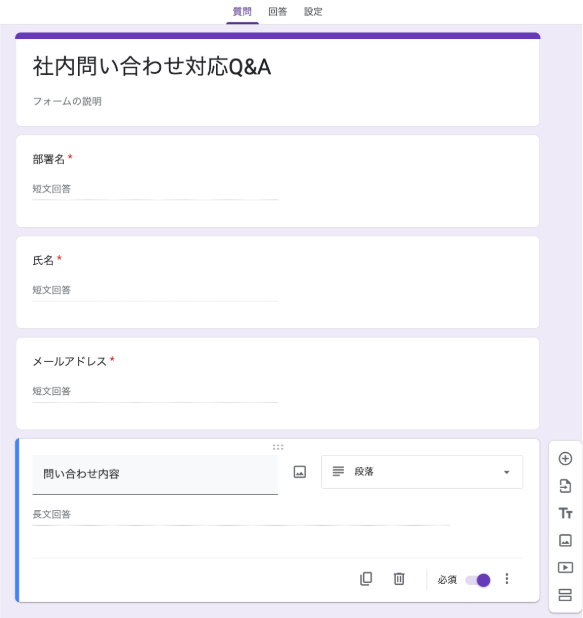Click the 長文回答 placeholder text
583x618 pixels.
point(52,514)
